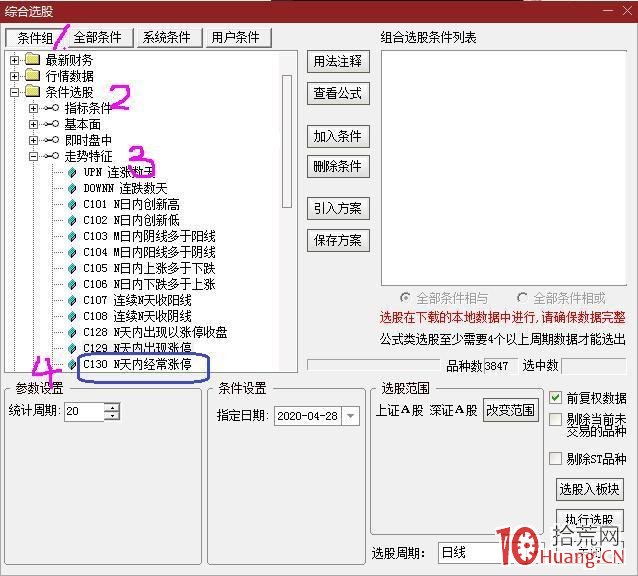
Task: Collapse the 走势特征 branch
Action: point(33,156)
